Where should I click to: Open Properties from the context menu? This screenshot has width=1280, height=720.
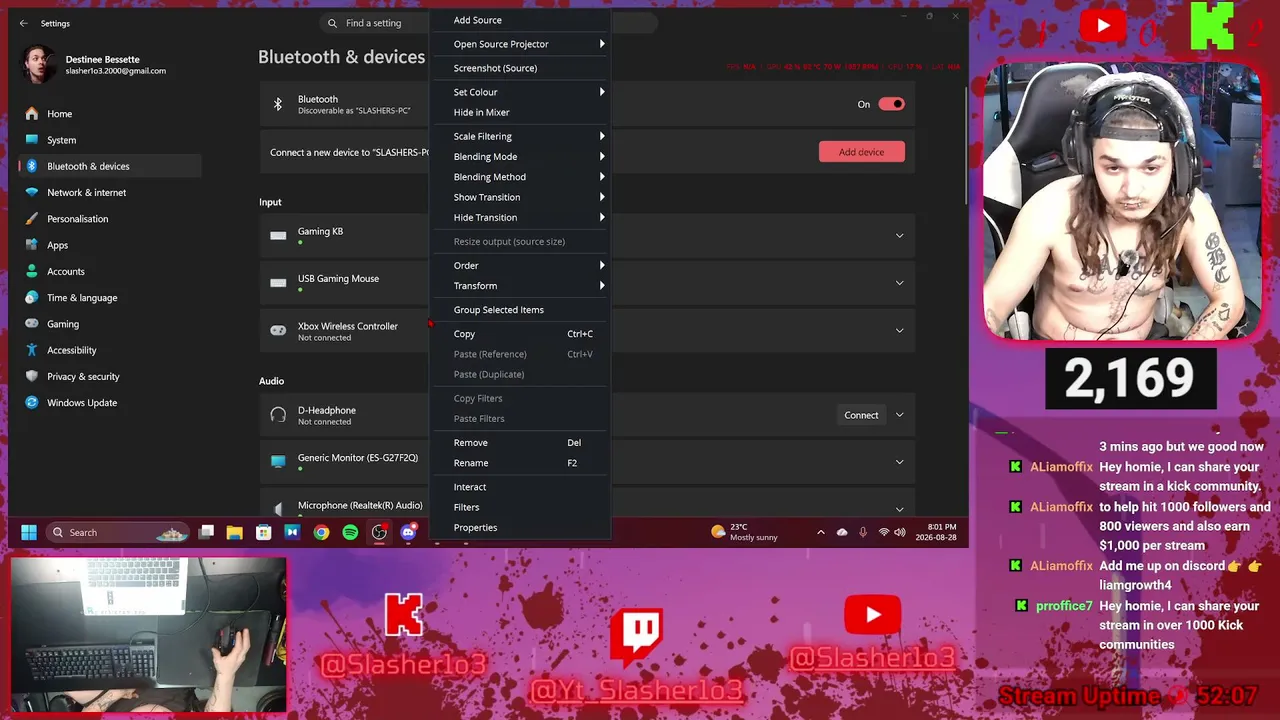[x=520, y=528]
